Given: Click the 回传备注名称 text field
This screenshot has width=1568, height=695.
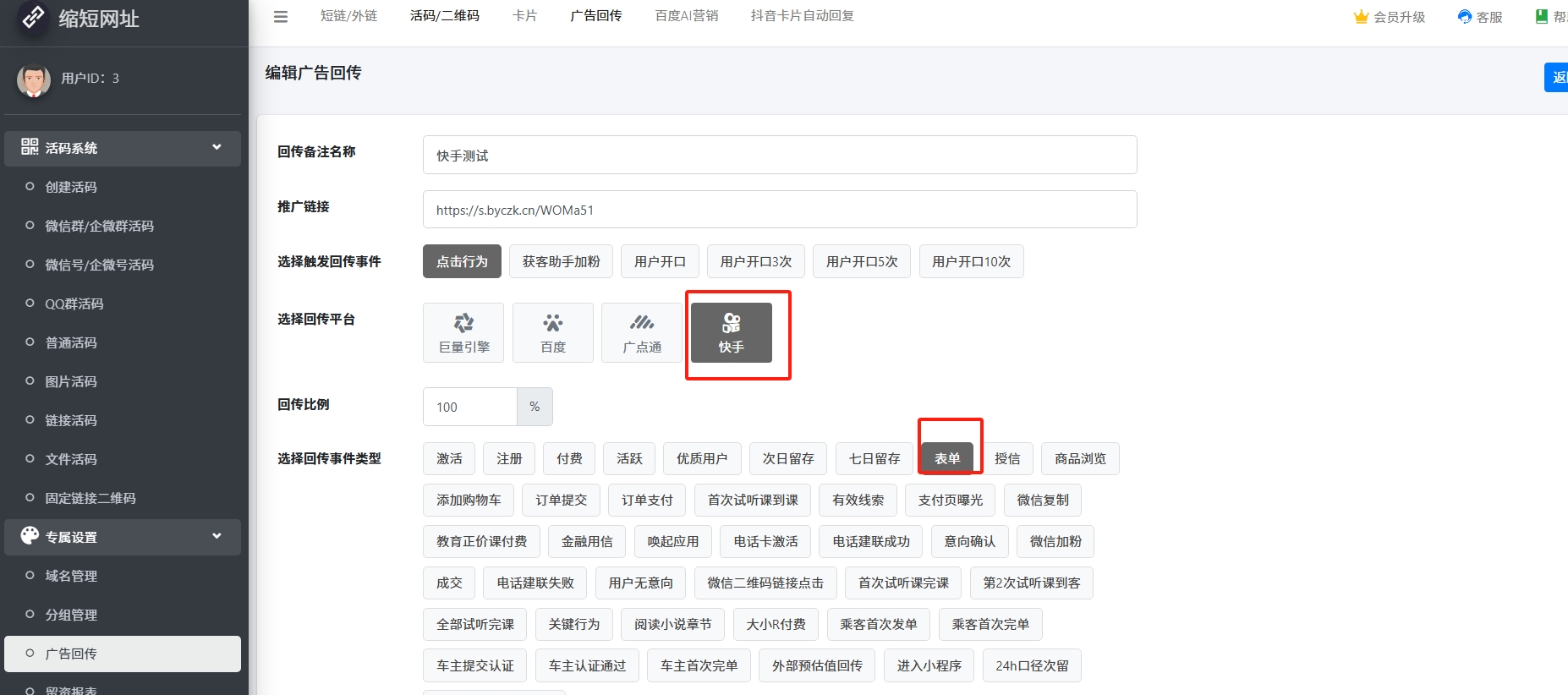Looking at the screenshot, I should pyautogui.click(x=779, y=156).
